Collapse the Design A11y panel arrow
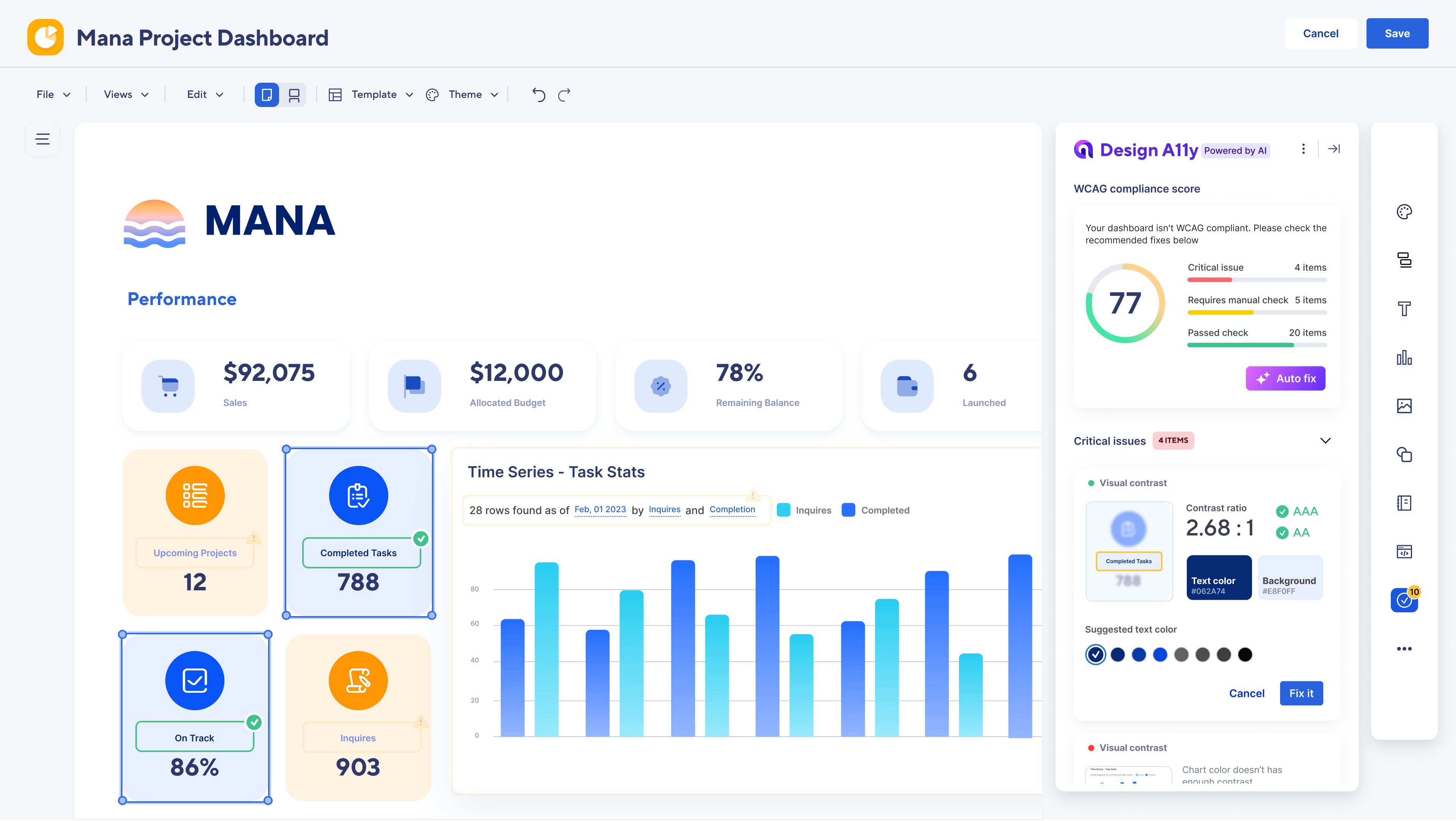 click(x=1334, y=149)
